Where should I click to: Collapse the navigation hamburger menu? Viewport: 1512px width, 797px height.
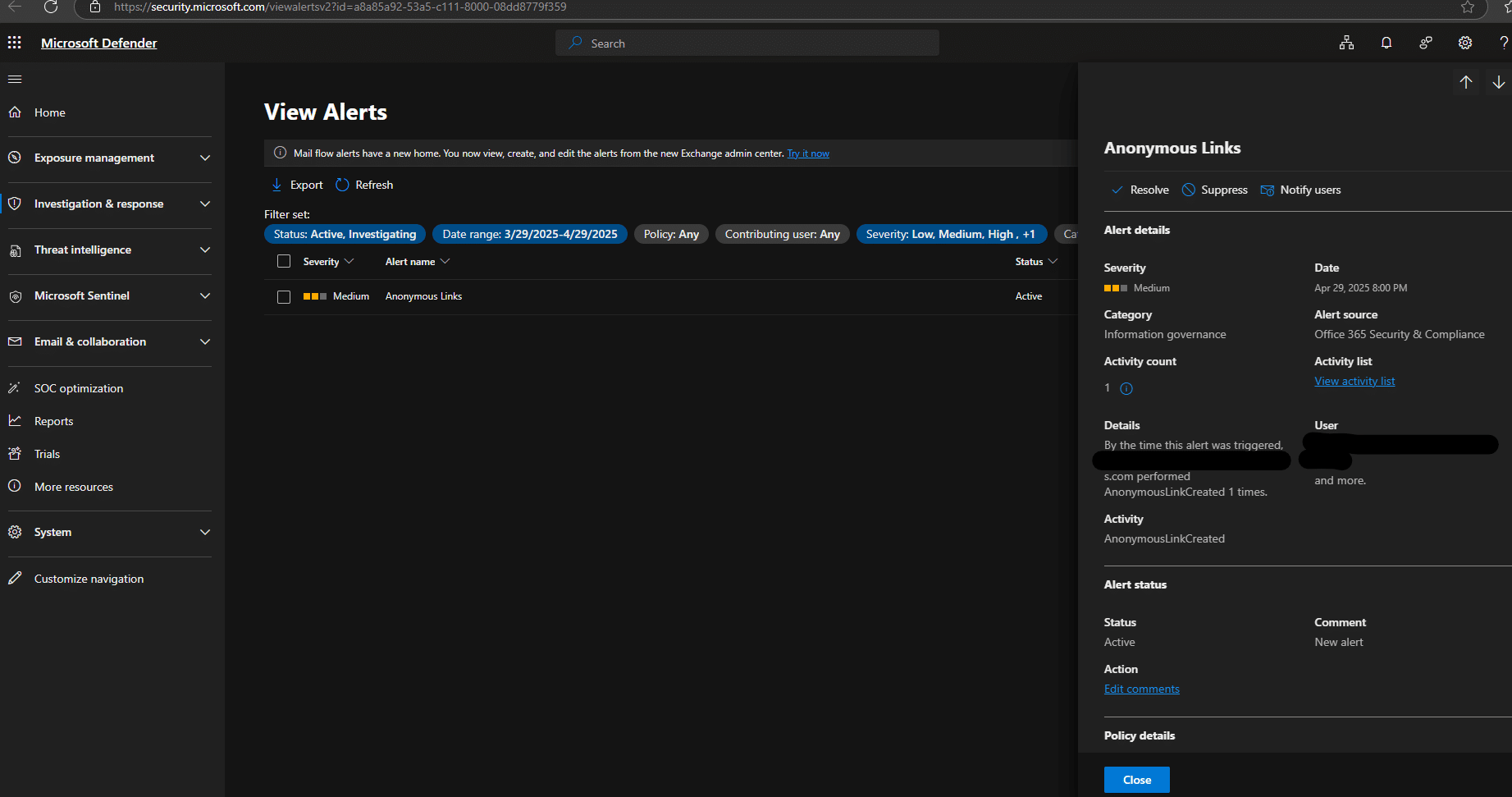click(x=15, y=80)
